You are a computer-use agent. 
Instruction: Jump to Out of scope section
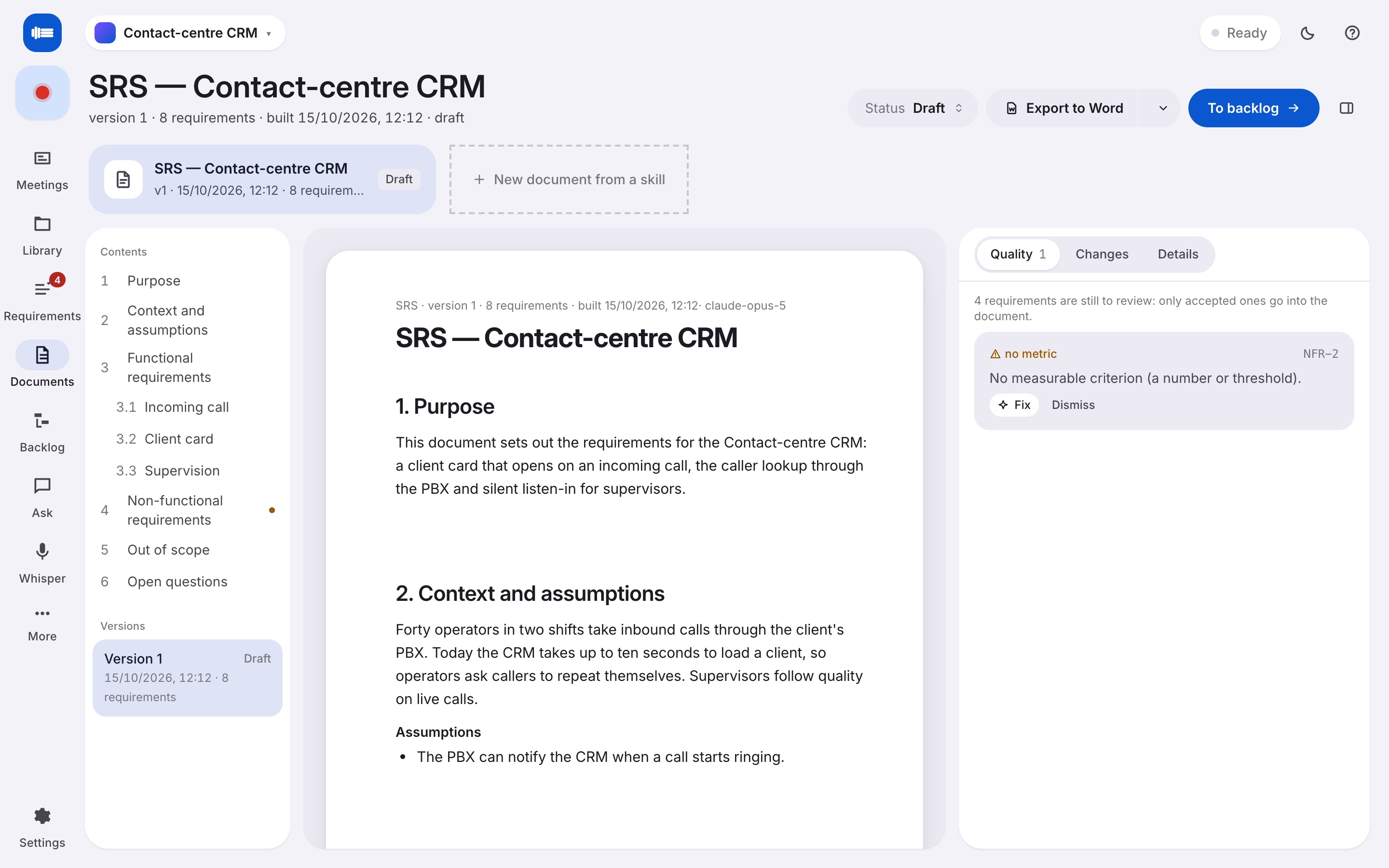[187, 550]
